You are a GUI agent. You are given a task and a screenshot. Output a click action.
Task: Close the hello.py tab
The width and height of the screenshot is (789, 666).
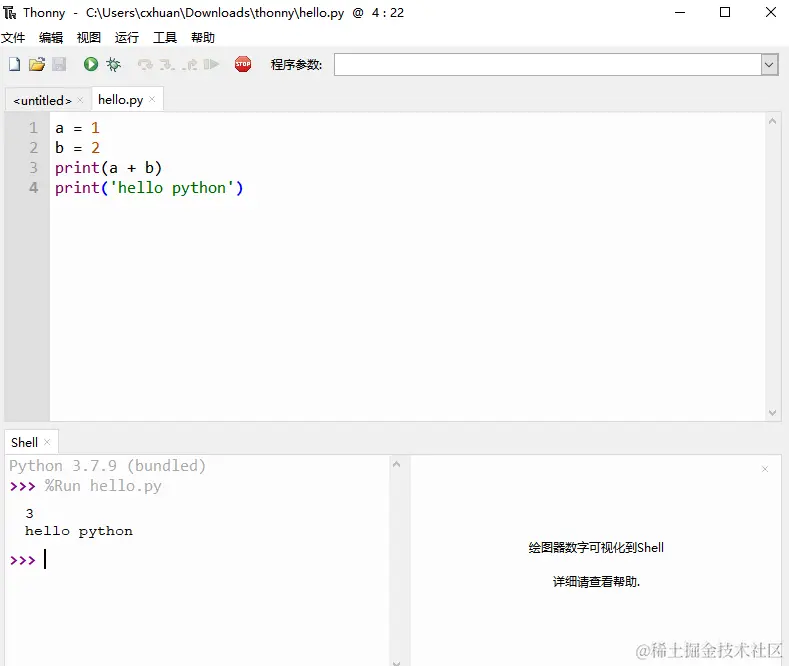click(x=152, y=99)
